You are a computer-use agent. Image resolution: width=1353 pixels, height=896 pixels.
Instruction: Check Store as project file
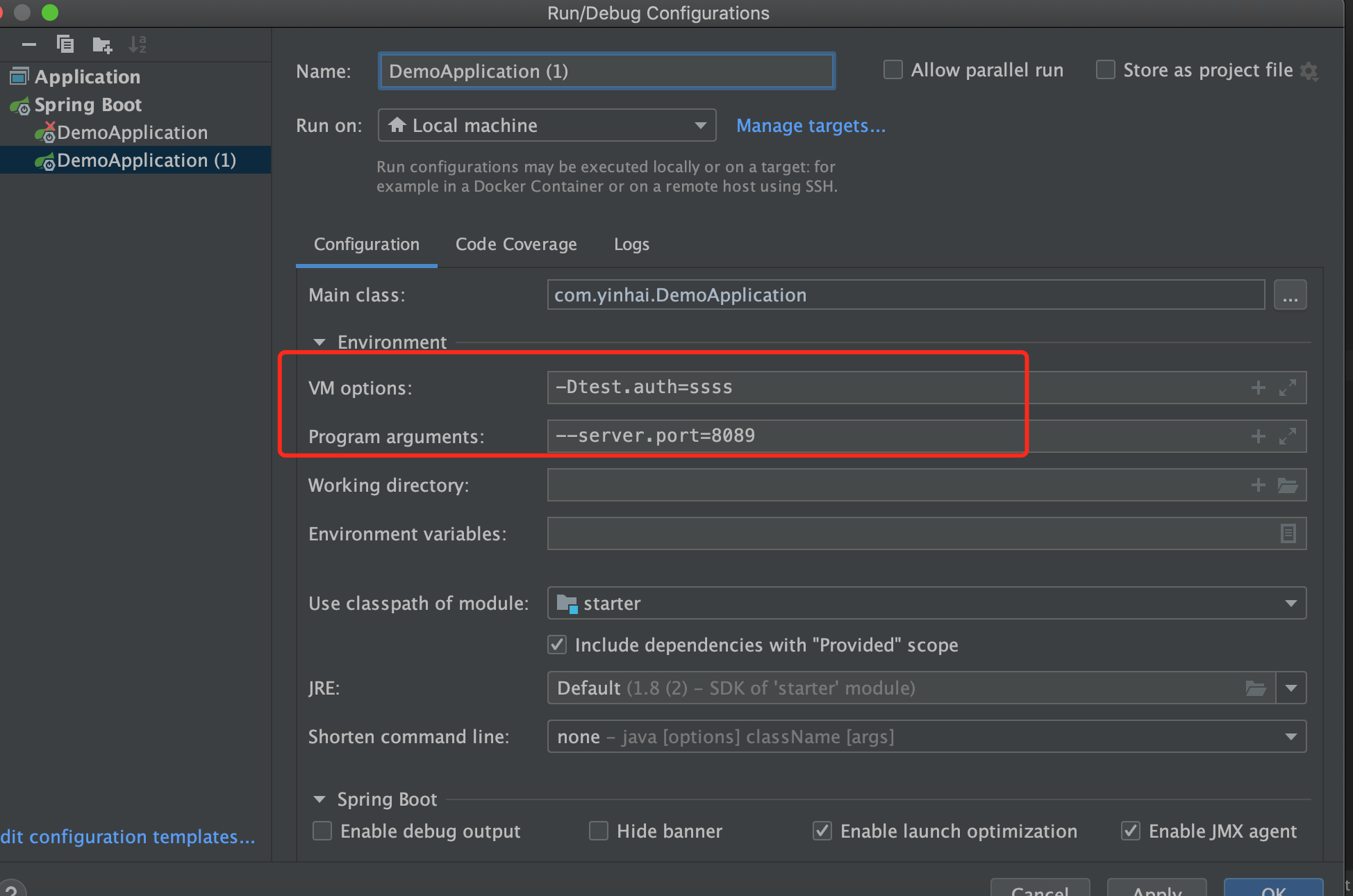(x=1105, y=70)
